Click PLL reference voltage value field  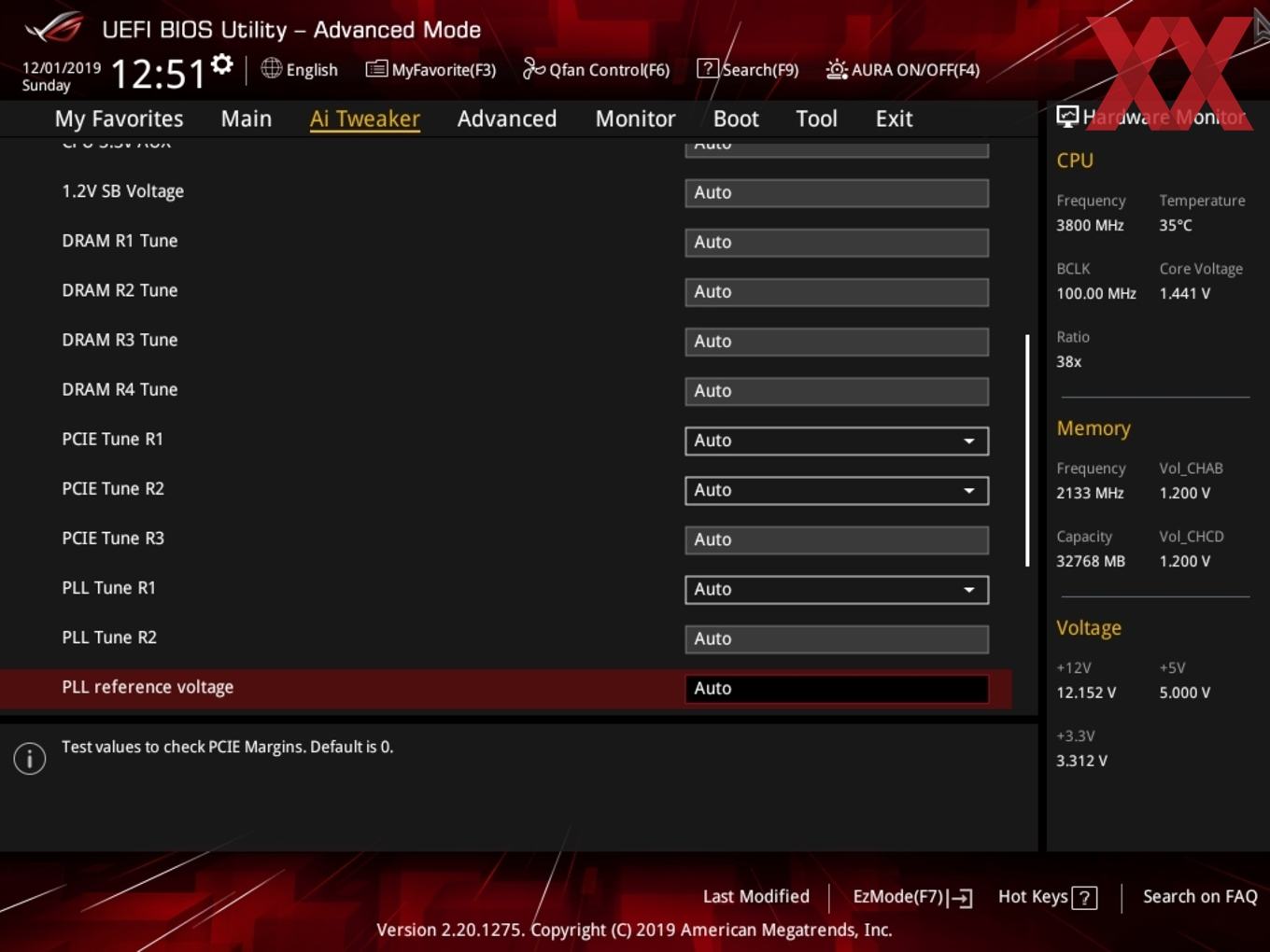point(837,688)
